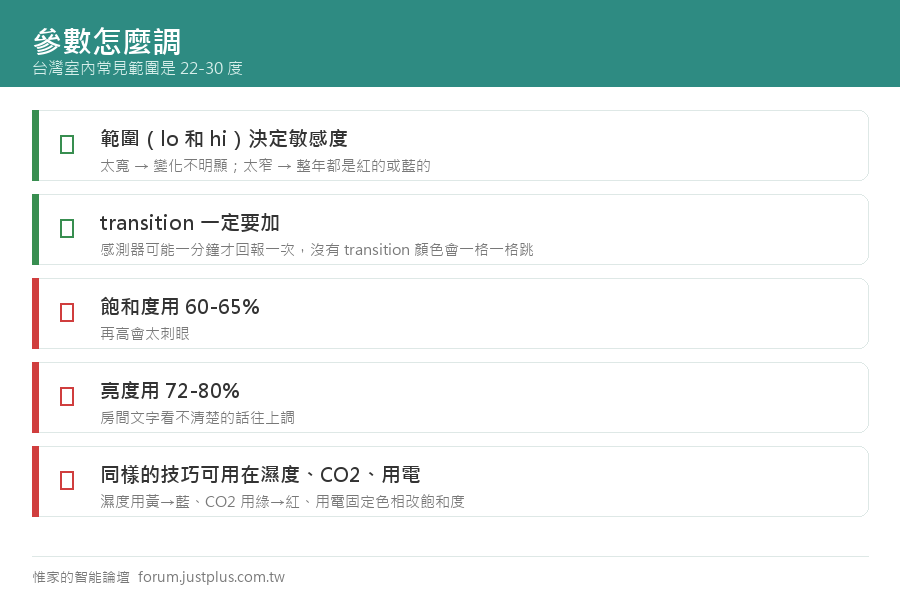The width and height of the screenshot is (900, 600).
Task: Click the text 房間文字看不清楚的話往上調
Action: pos(197,417)
